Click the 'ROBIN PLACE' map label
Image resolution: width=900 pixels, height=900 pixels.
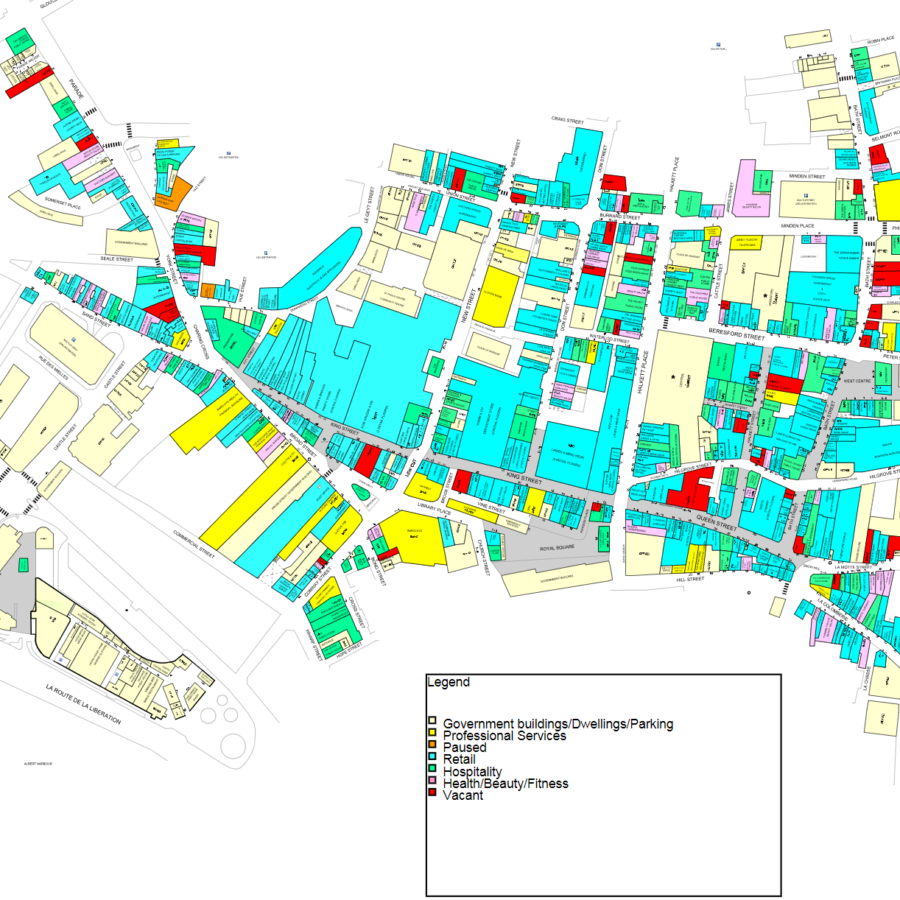pyautogui.click(x=881, y=41)
